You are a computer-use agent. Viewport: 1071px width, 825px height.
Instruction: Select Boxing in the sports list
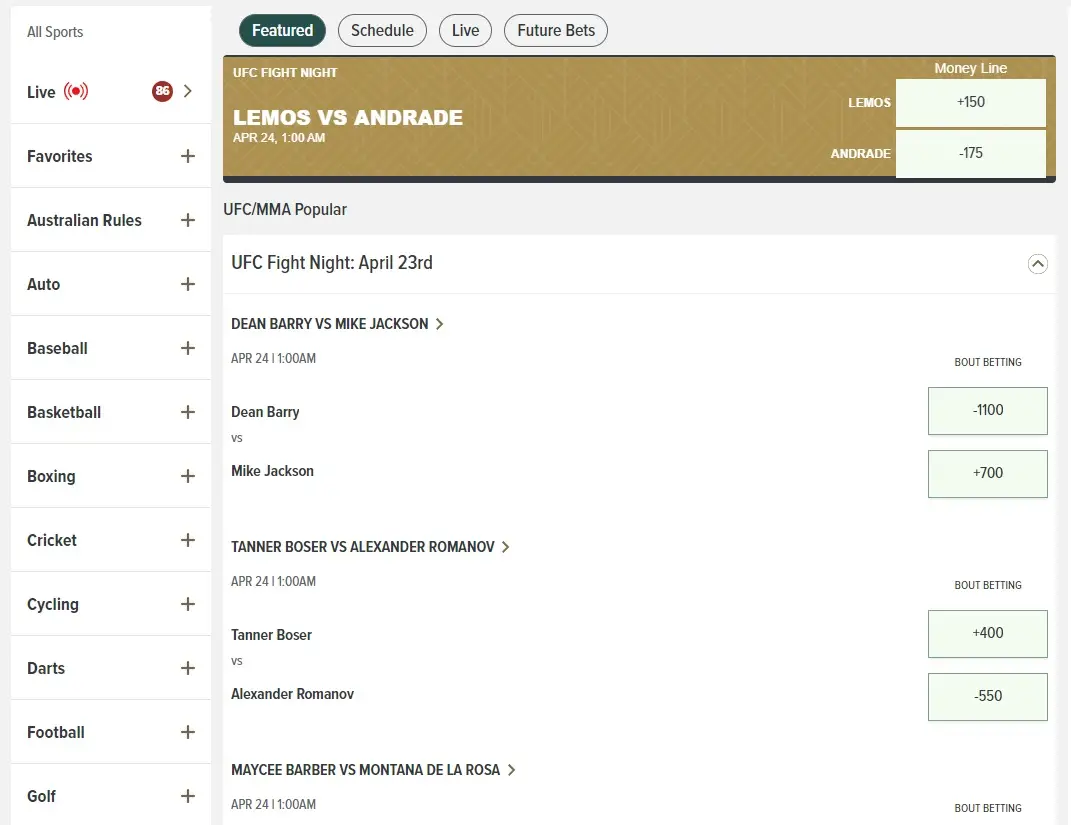pos(51,476)
